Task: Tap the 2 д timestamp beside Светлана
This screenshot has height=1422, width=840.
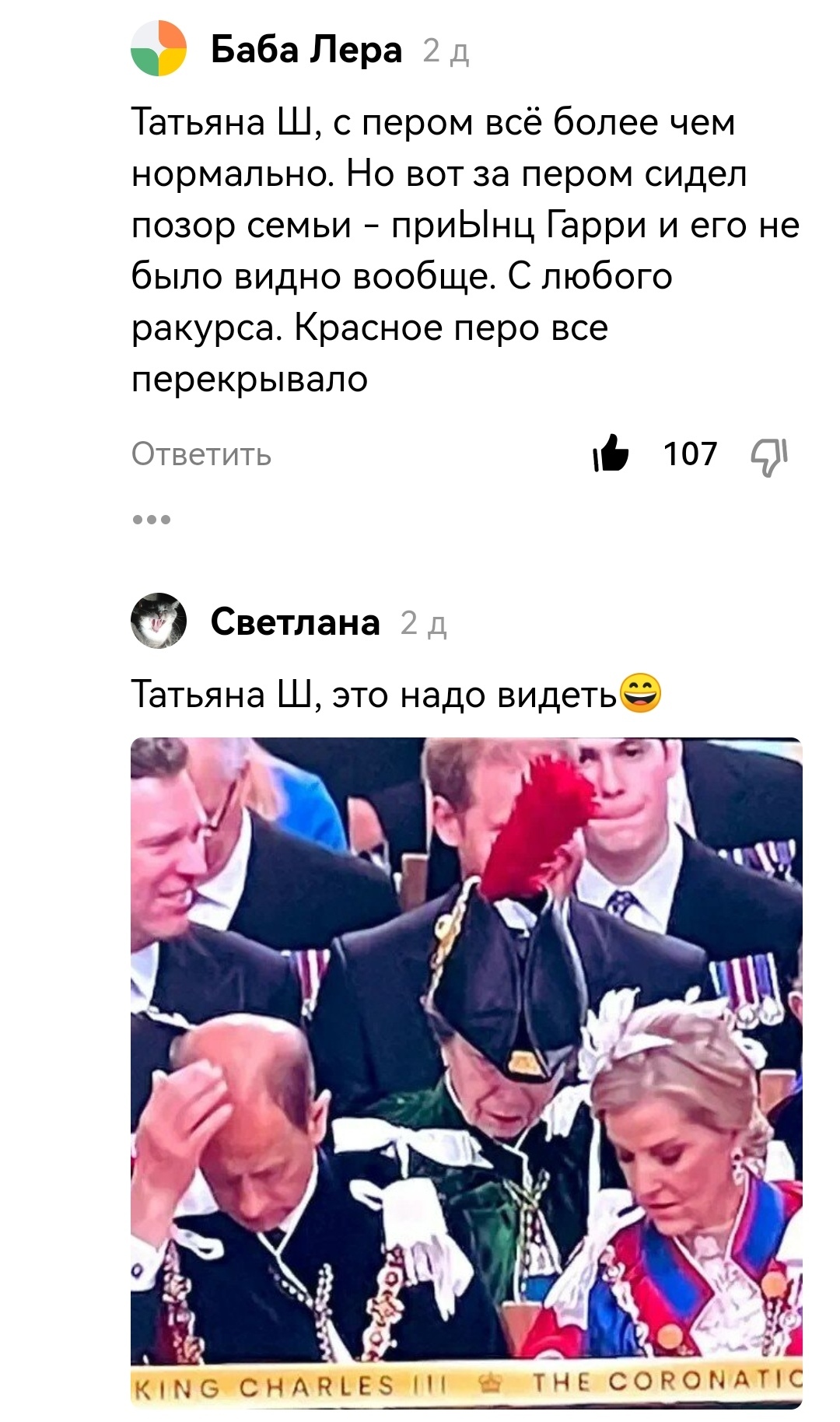Action: pos(424,624)
